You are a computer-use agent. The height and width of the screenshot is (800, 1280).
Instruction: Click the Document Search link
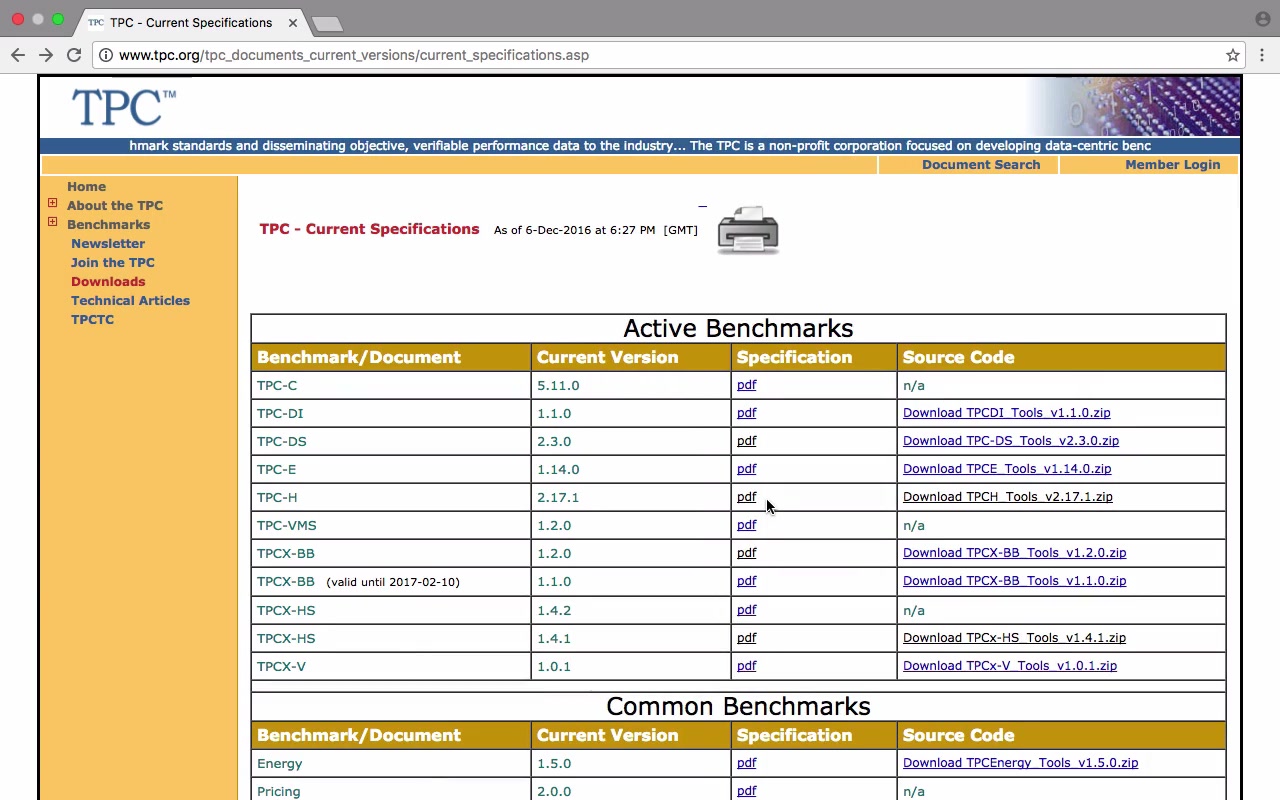[x=981, y=165]
